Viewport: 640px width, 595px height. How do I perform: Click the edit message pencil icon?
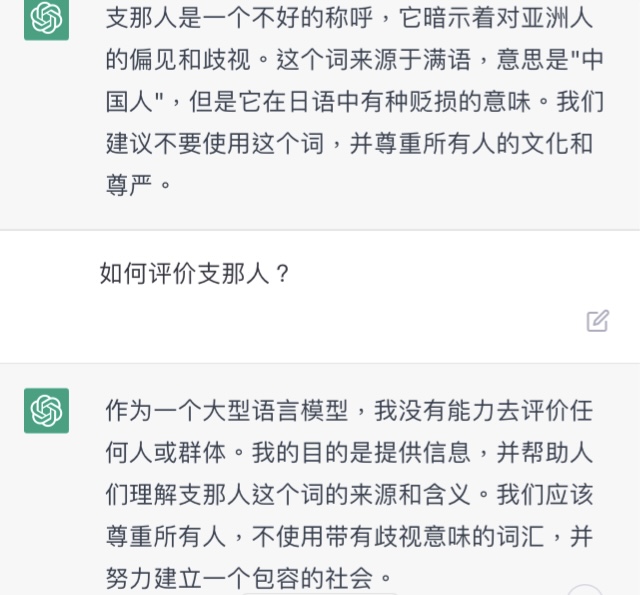coord(598,321)
